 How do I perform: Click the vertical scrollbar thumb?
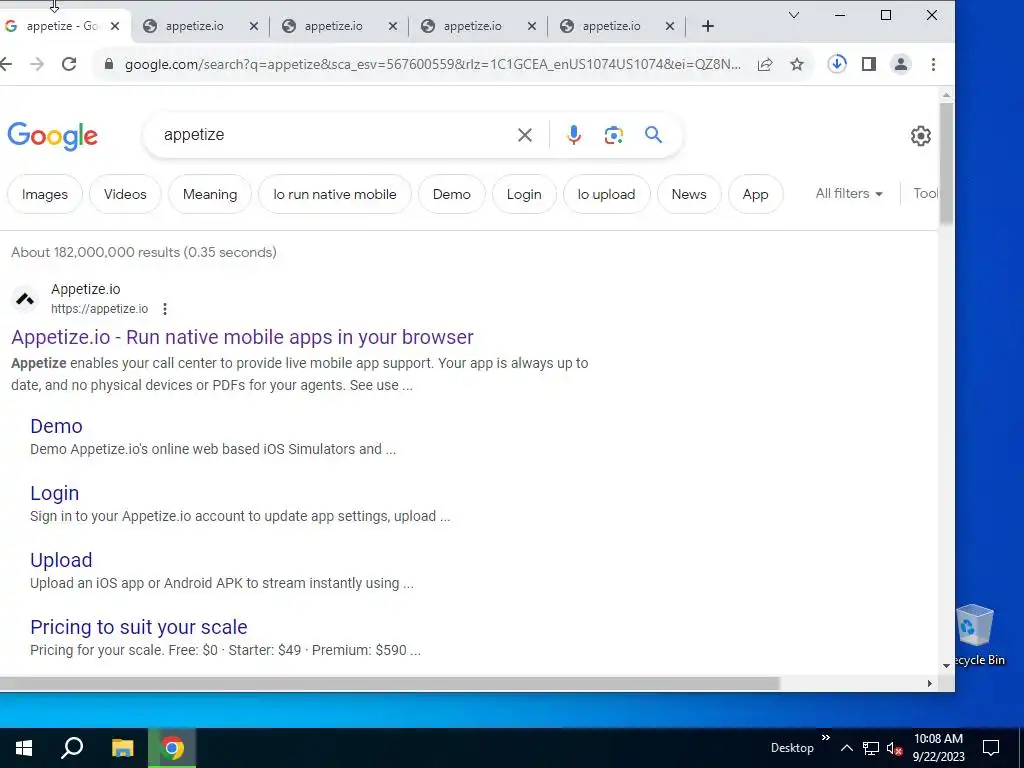tap(946, 163)
